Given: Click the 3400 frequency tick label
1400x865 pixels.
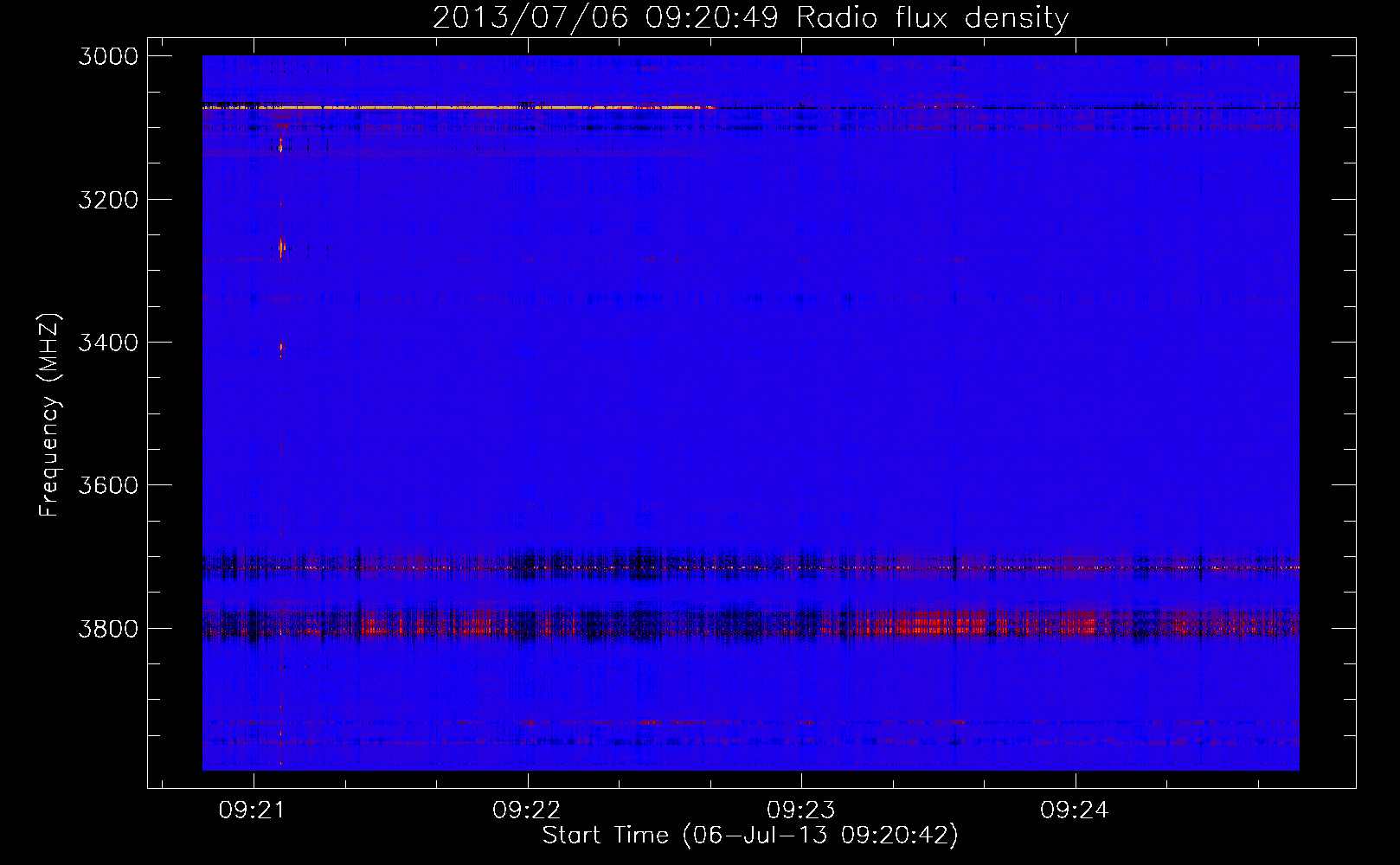Looking at the screenshot, I should [108, 343].
